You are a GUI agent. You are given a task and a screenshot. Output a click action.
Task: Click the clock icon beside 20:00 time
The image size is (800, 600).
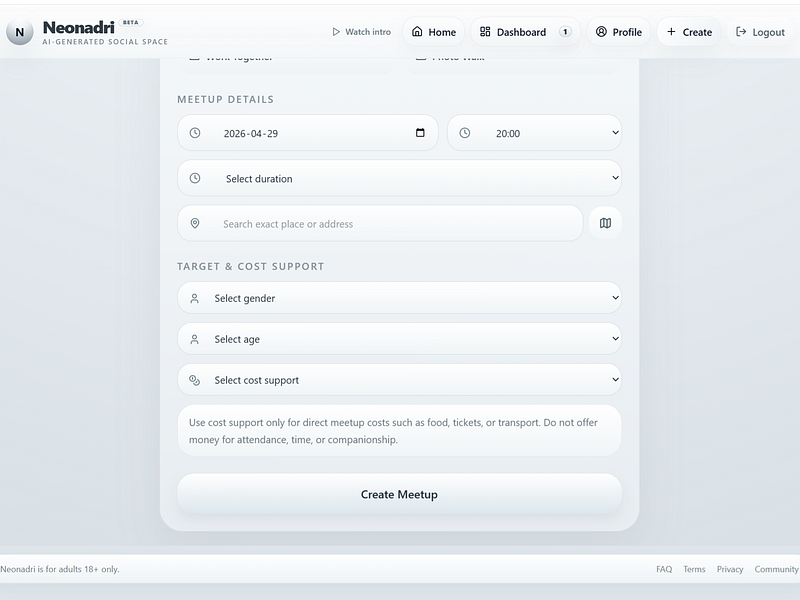[464, 133]
